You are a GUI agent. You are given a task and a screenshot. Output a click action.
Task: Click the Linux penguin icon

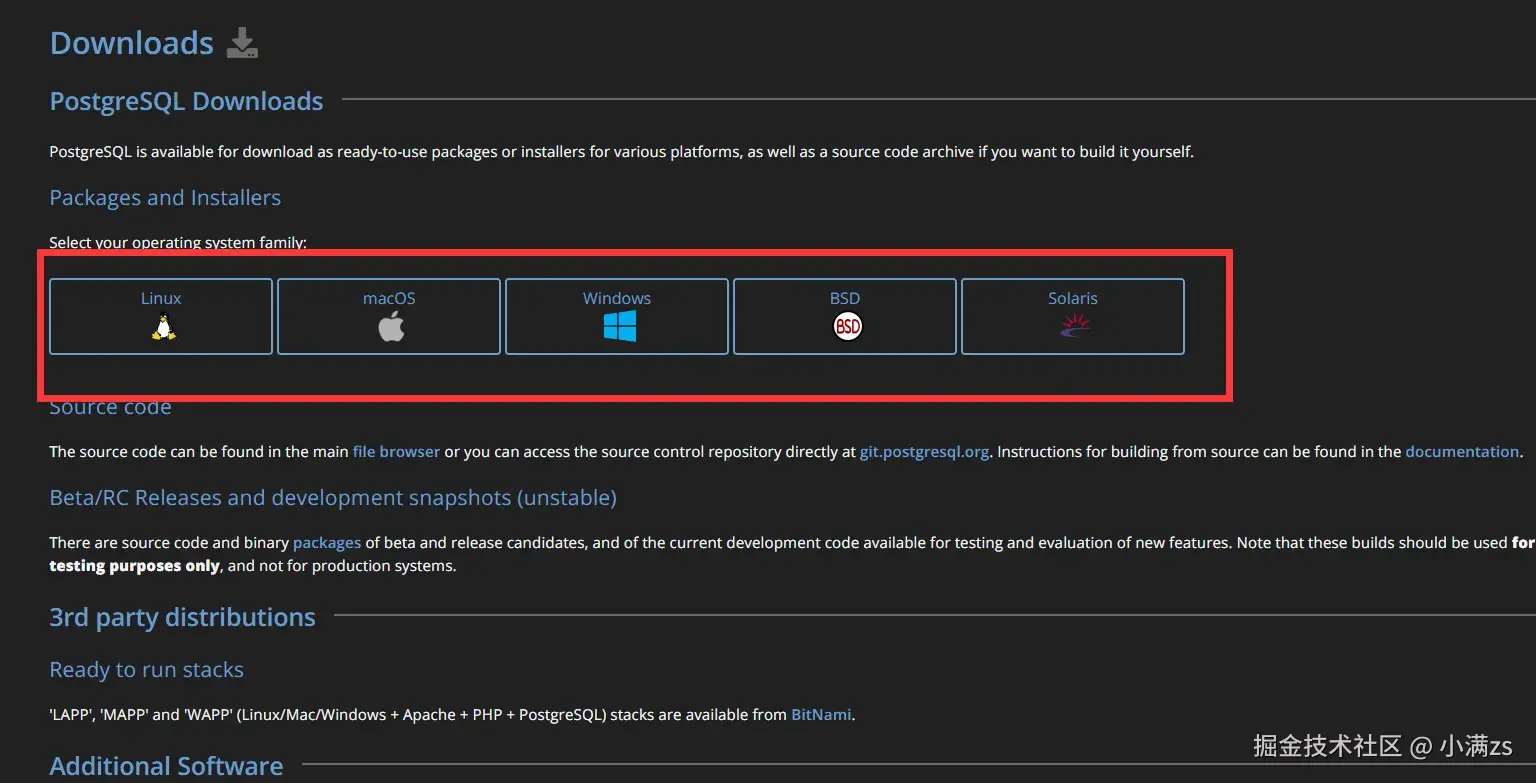coord(163,326)
